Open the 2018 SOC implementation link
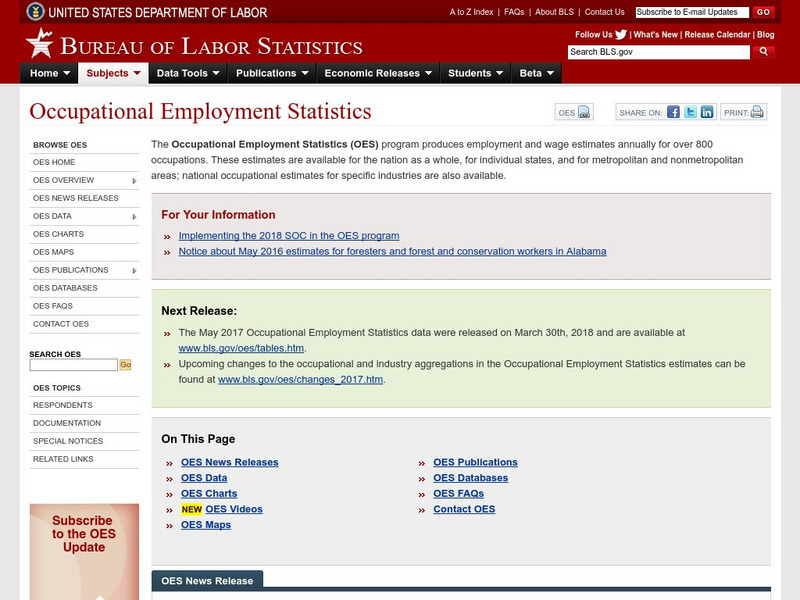The height and width of the screenshot is (600, 800). click(x=290, y=235)
